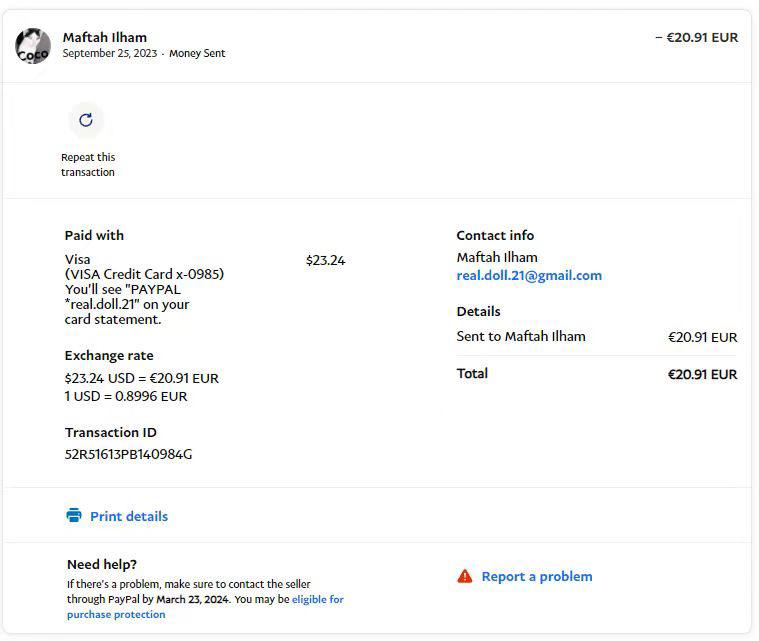
Task: Click the 1 USD = 0.8996 EUR rate
Action: pos(126,396)
